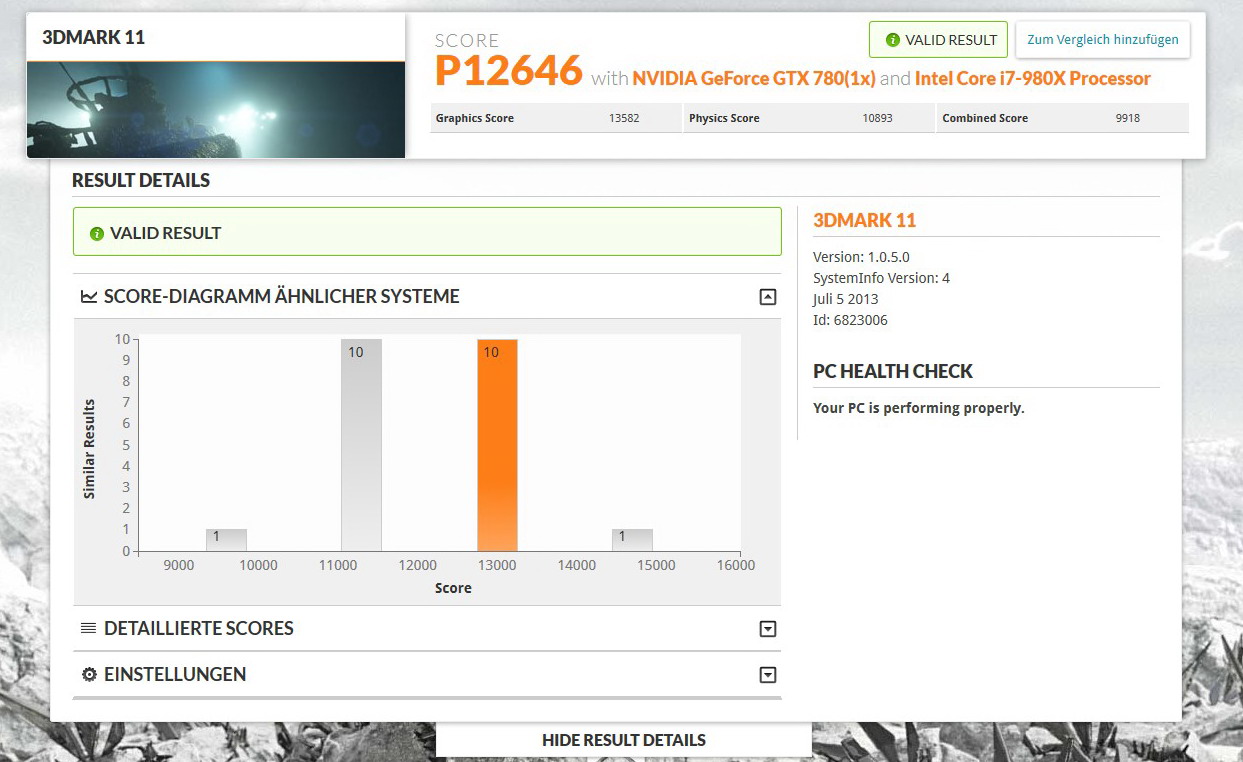The height and width of the screenshot is (762, 1243).
Task: Click the Zum Vergleich hinzufügen button
Action: (x=1103, y=40)
